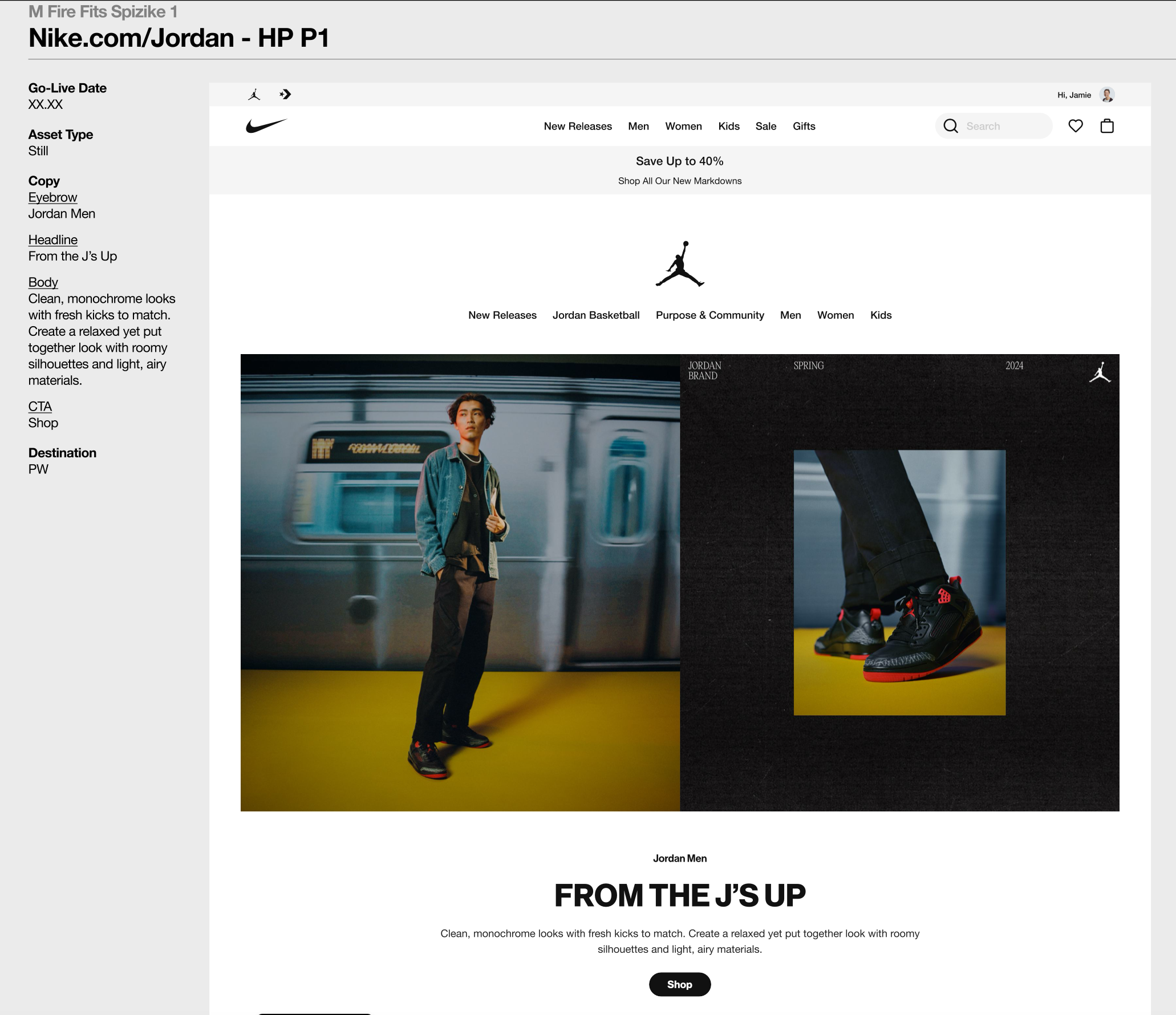This screenshot has height=1015, width=1176.
Task: Go to the Jordan Basketball tab
Action: [595, 315]
